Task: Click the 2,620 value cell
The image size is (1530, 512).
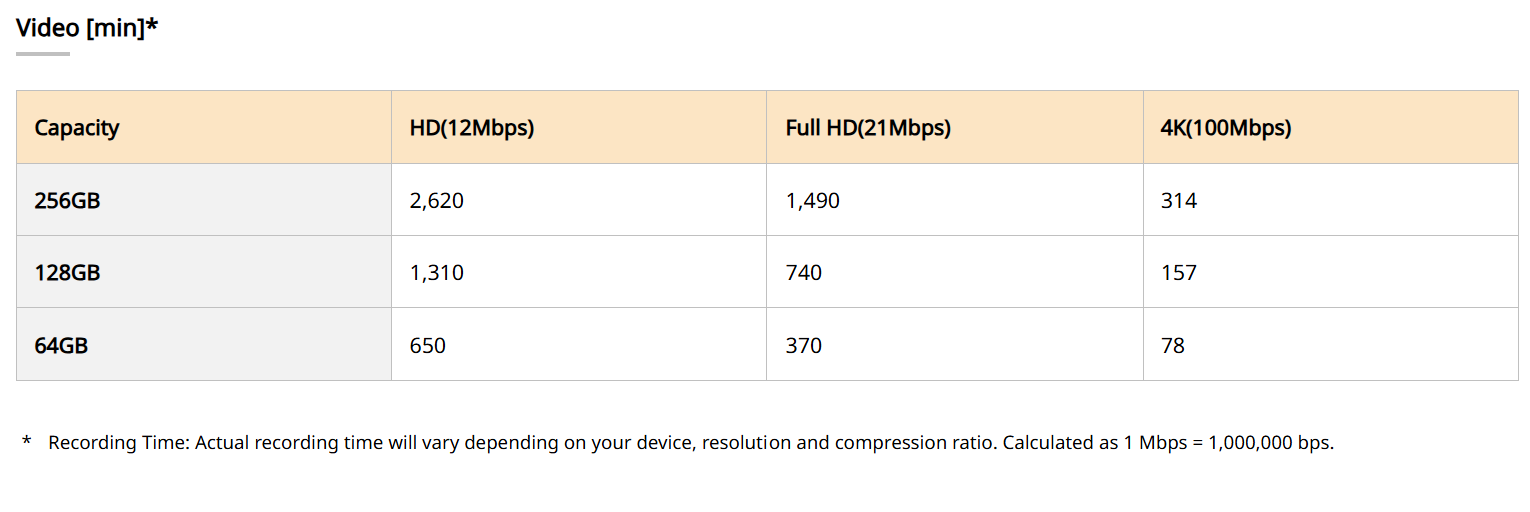Action: [437, 201]
